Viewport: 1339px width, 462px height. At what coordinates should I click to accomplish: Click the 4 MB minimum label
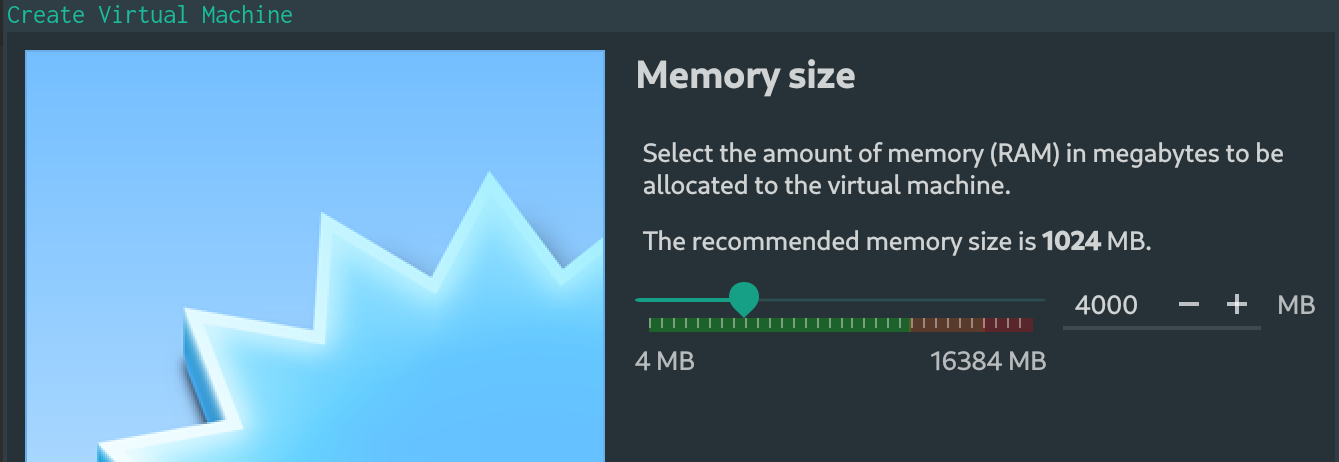pyautogui.click(x=665, y=361)
